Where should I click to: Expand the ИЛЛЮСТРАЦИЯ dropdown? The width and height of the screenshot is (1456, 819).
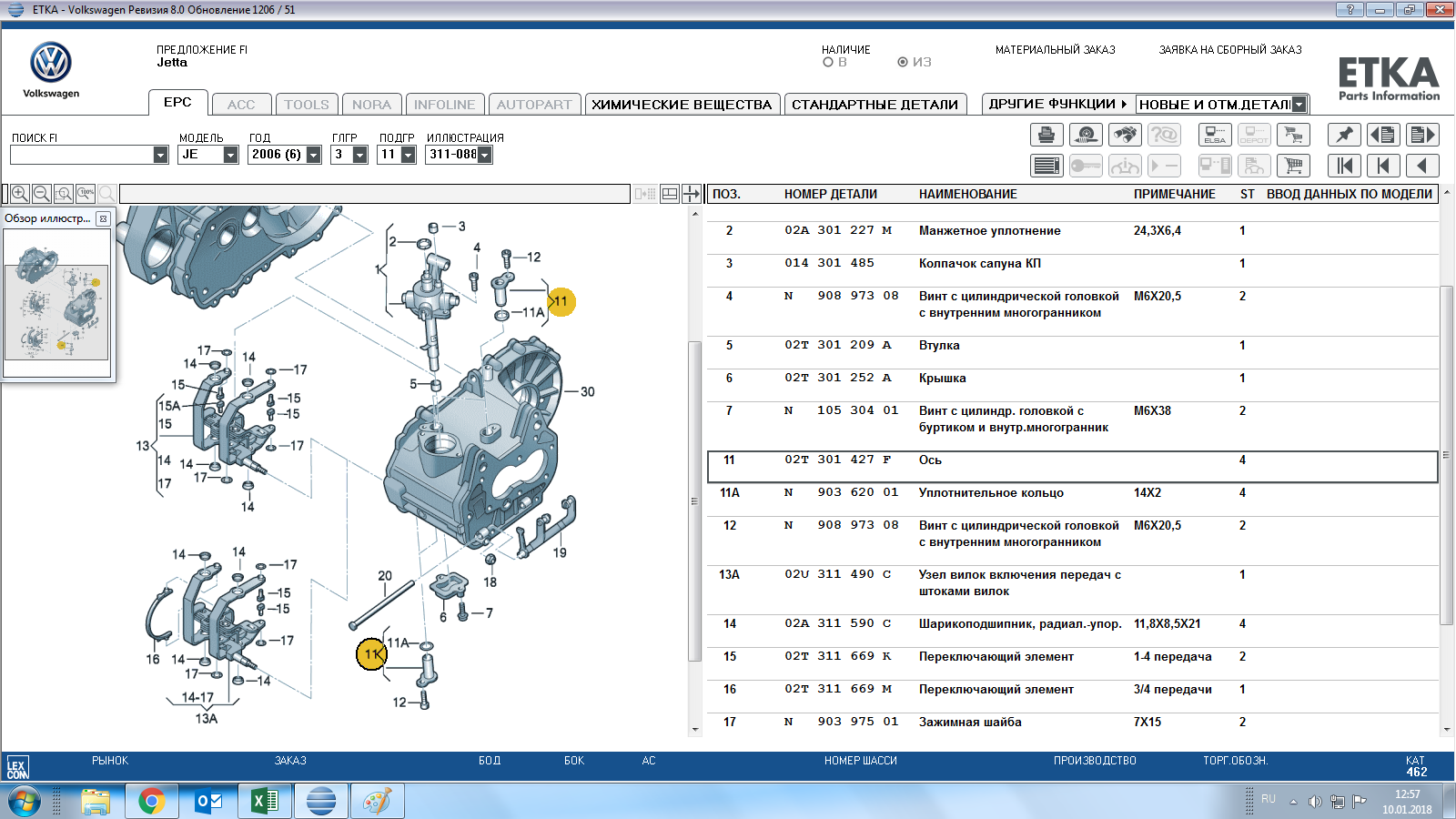tap(485, 156)
